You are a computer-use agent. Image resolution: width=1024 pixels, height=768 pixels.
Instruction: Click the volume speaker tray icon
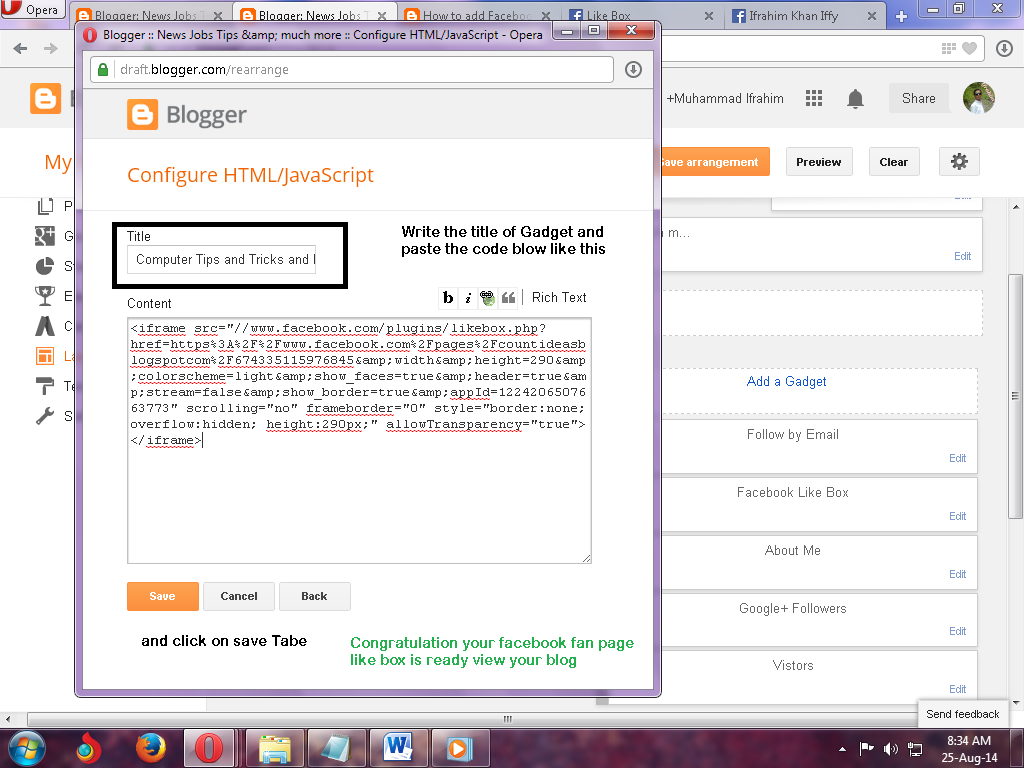click(890, 749)
